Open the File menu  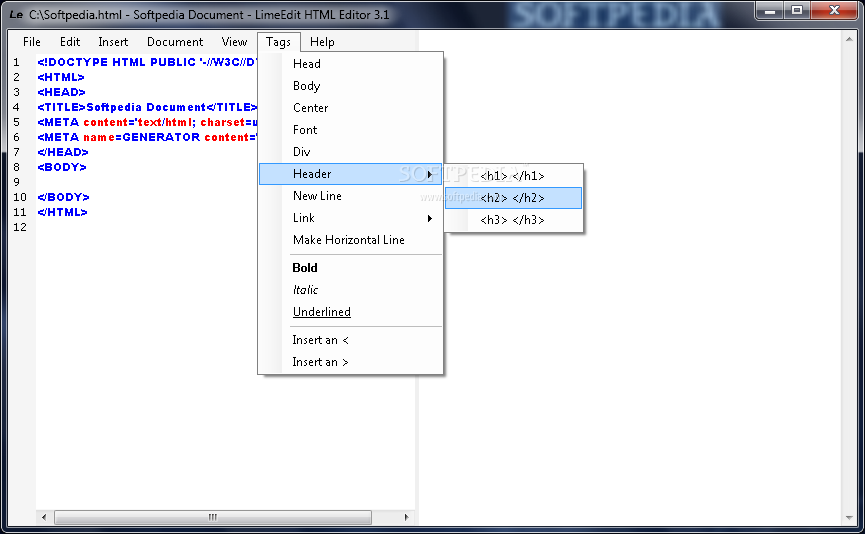31,42
